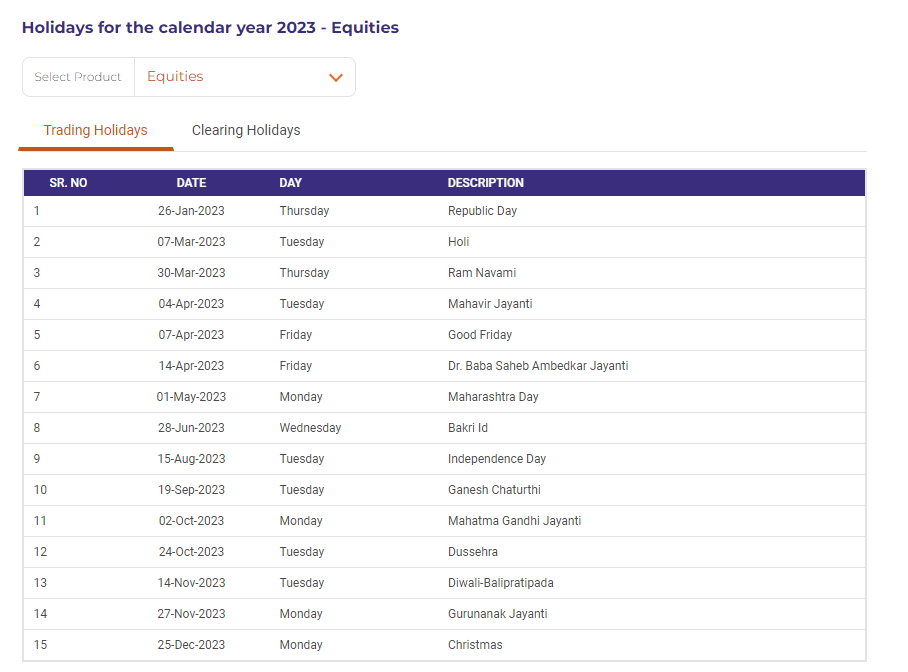Click the Diwali-Balipratipada entry

tap(500, 583)
